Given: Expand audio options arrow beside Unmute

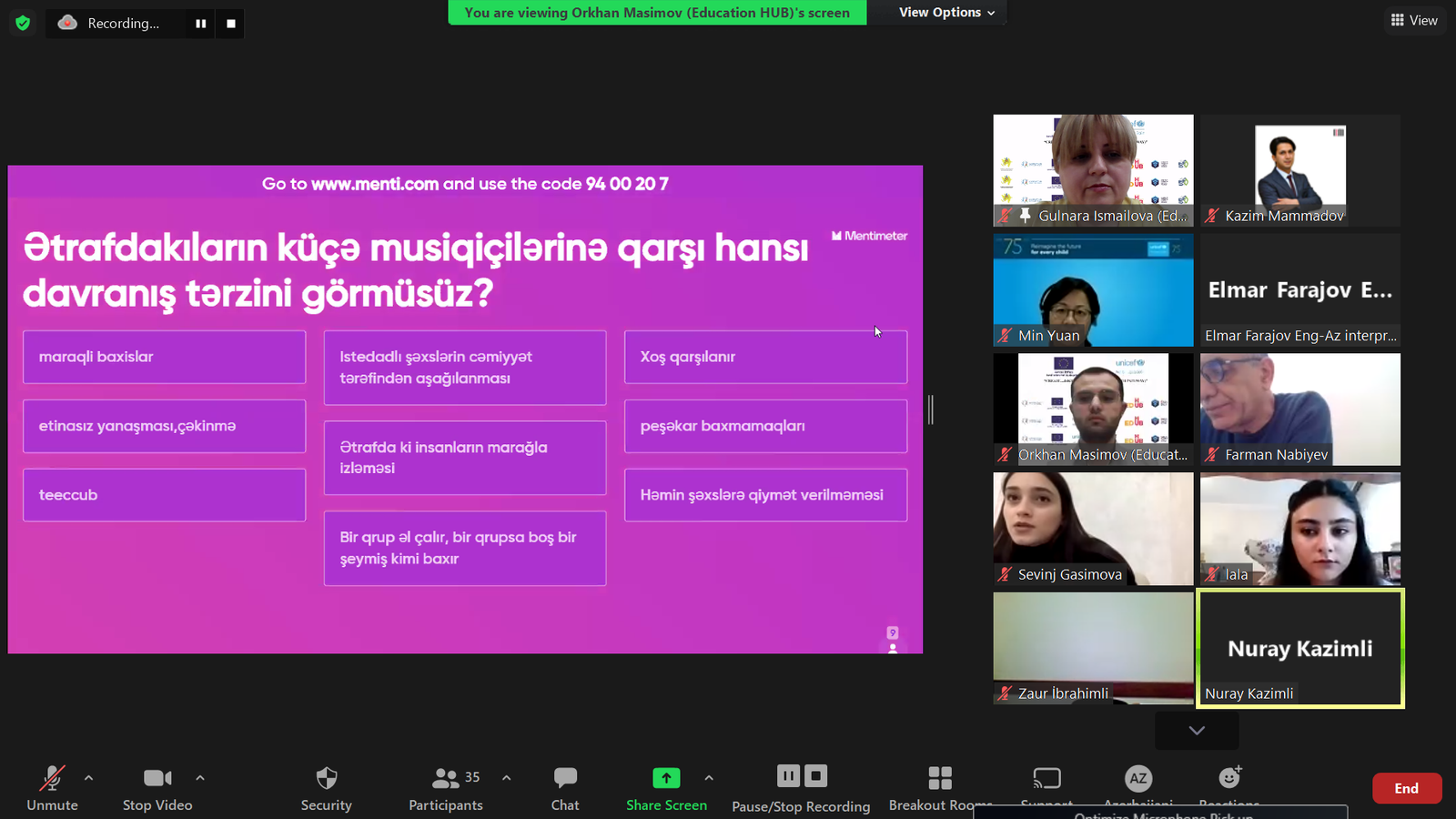Looking at the screenshot, I should (x=88, y=778).
